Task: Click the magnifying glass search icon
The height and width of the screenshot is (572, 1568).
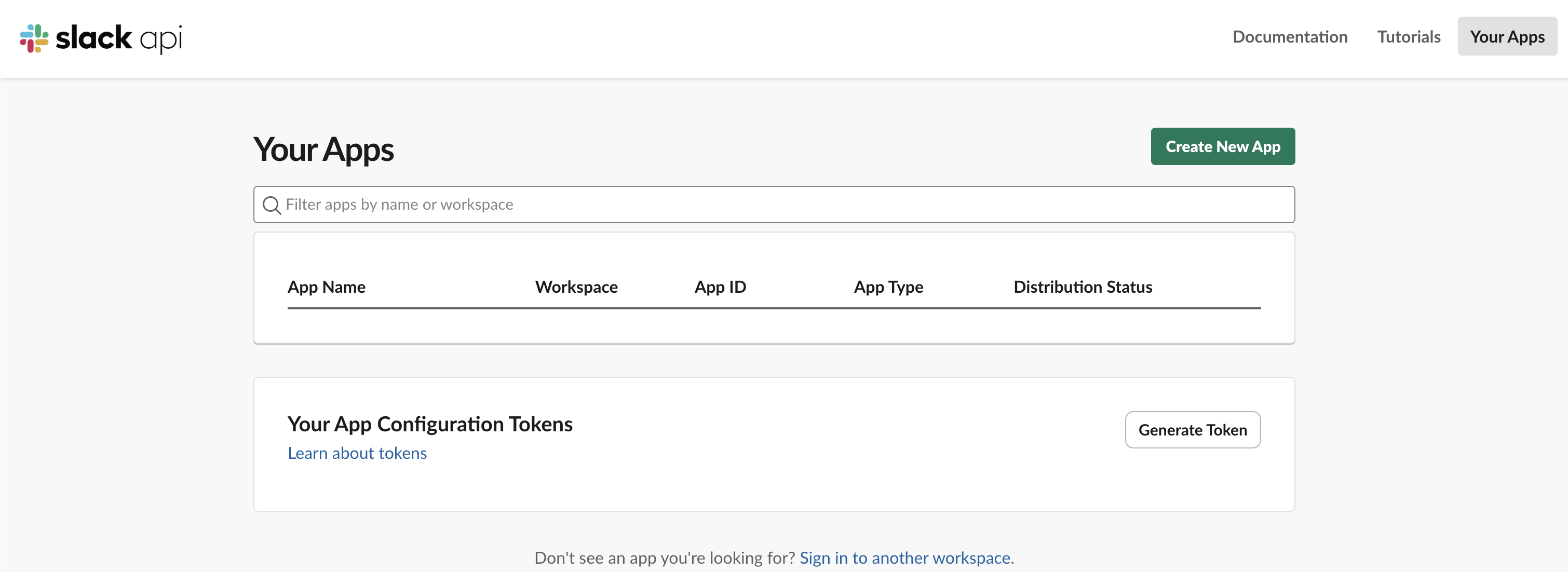Action: (x=272, y=205)
